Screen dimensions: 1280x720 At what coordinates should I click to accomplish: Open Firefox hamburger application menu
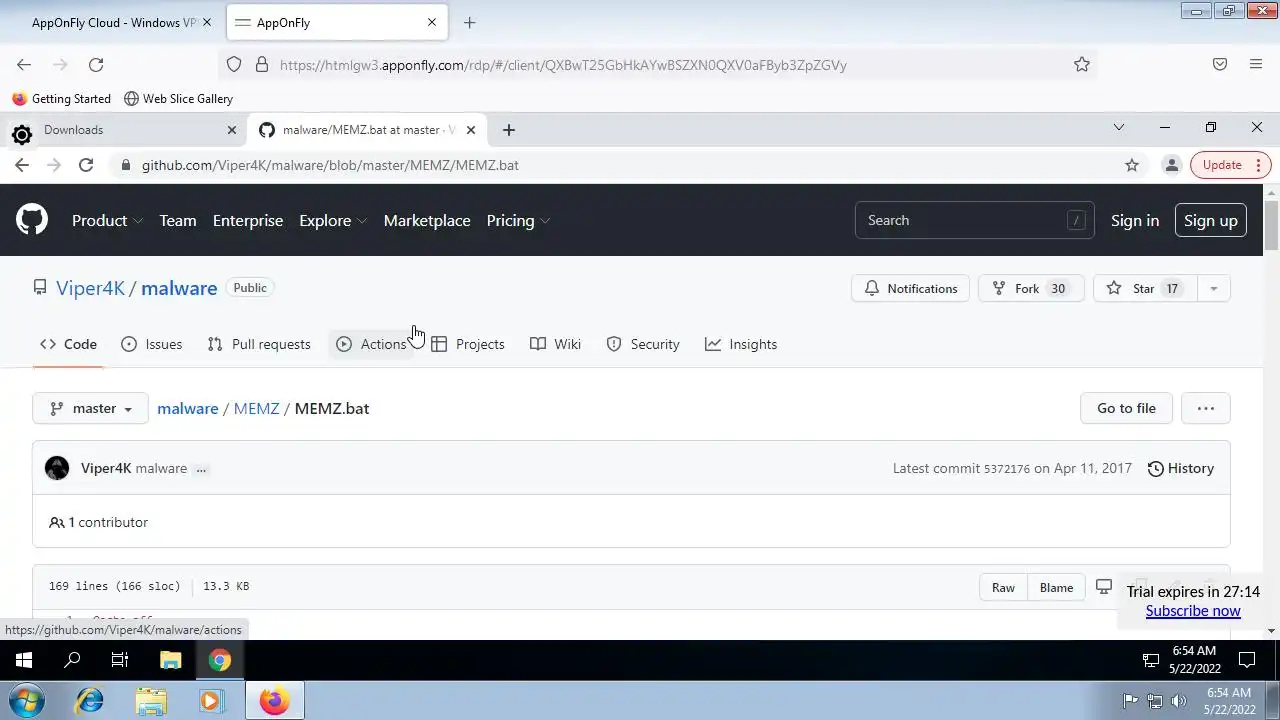[1256, 65]
